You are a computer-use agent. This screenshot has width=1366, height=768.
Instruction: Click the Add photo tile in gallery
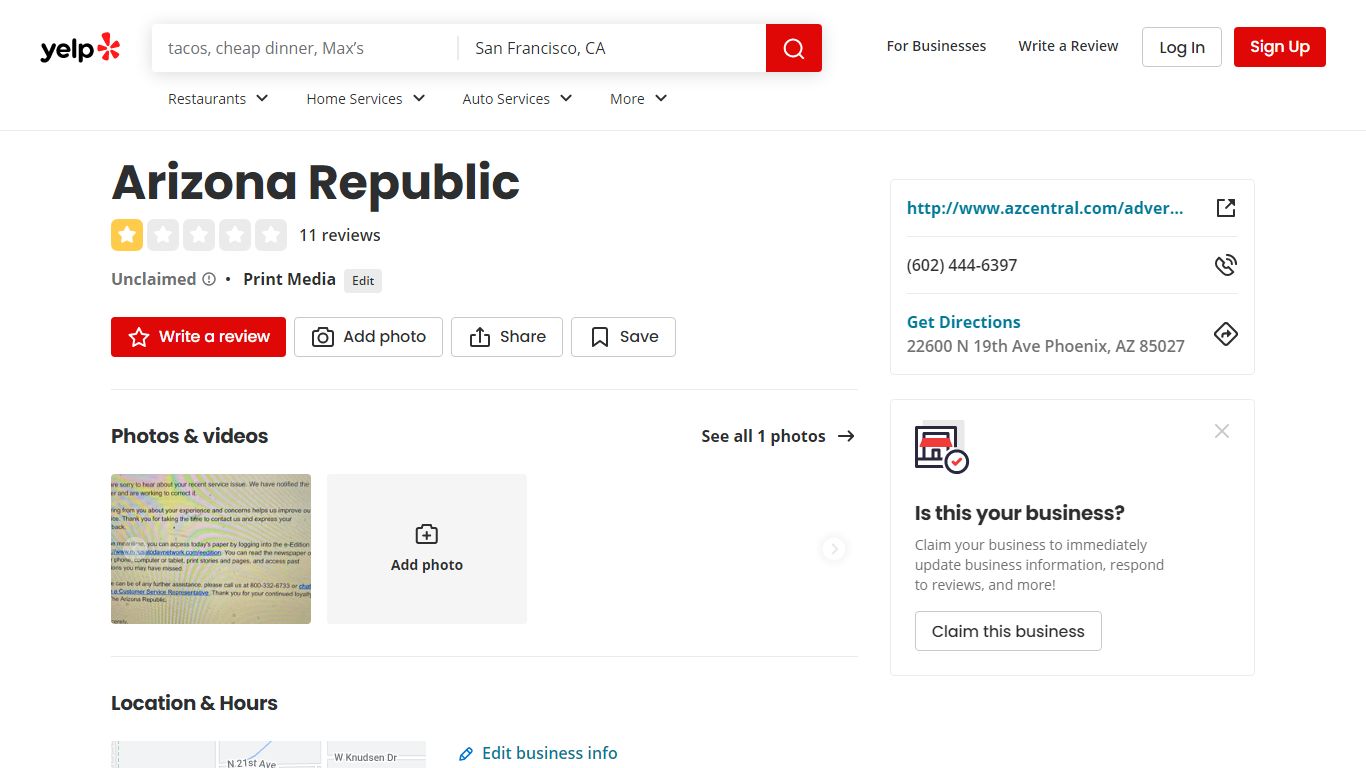[x=427, y=549]
